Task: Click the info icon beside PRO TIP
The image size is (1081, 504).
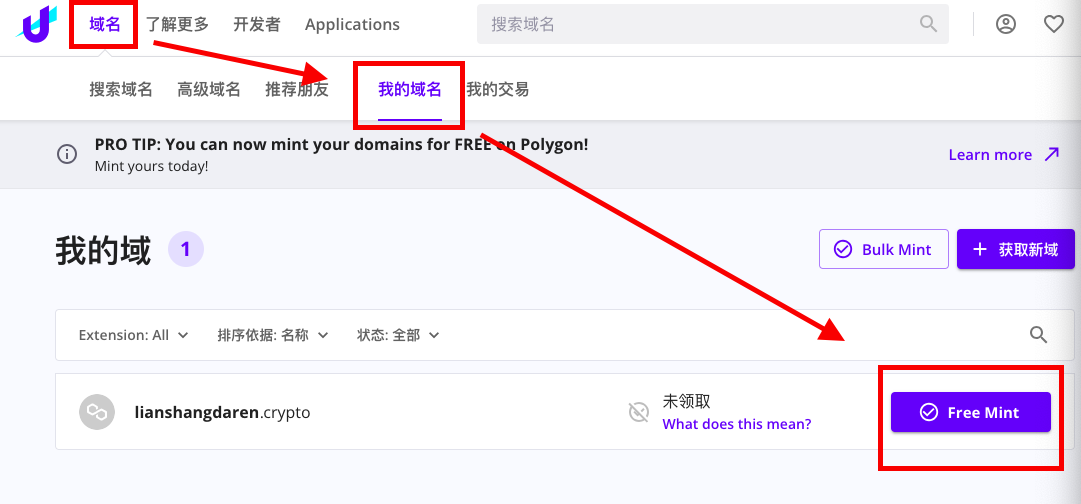Action: [67, 154]
